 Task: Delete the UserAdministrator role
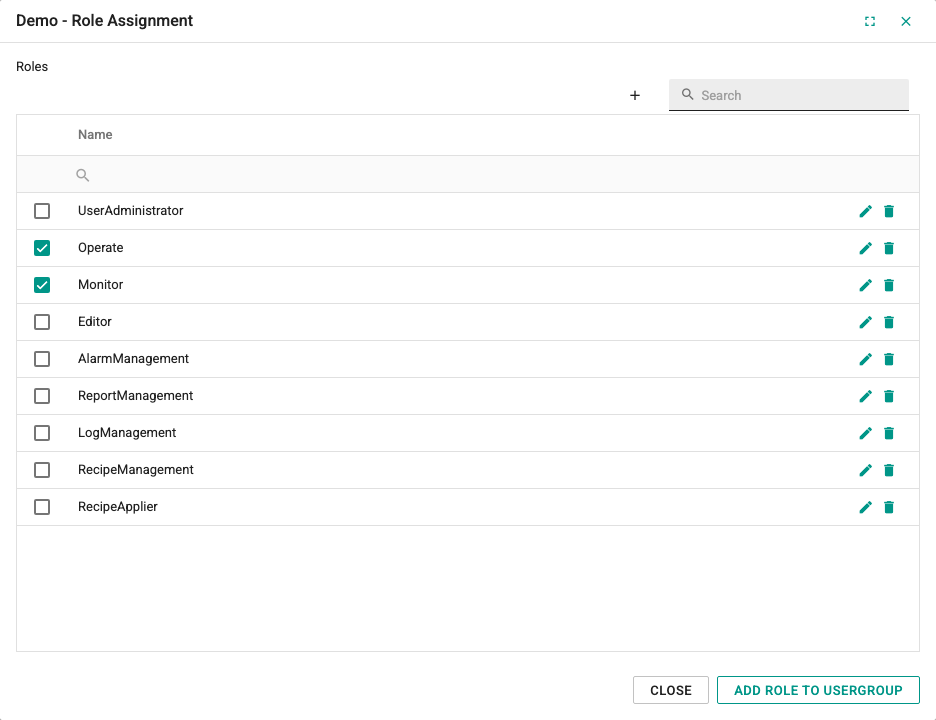[889, 211]
